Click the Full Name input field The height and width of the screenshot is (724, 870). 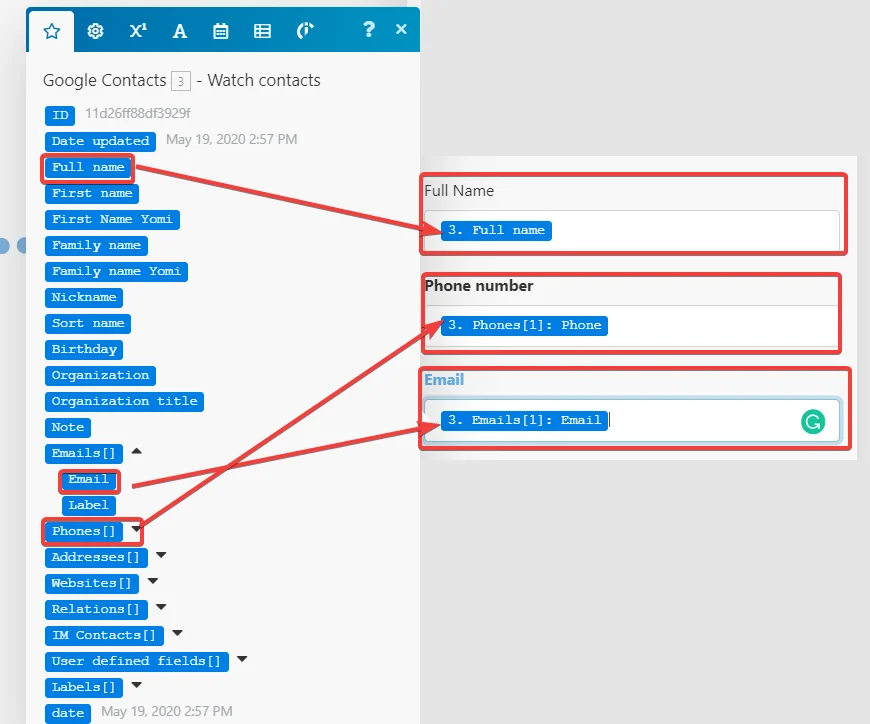[632, 230]
